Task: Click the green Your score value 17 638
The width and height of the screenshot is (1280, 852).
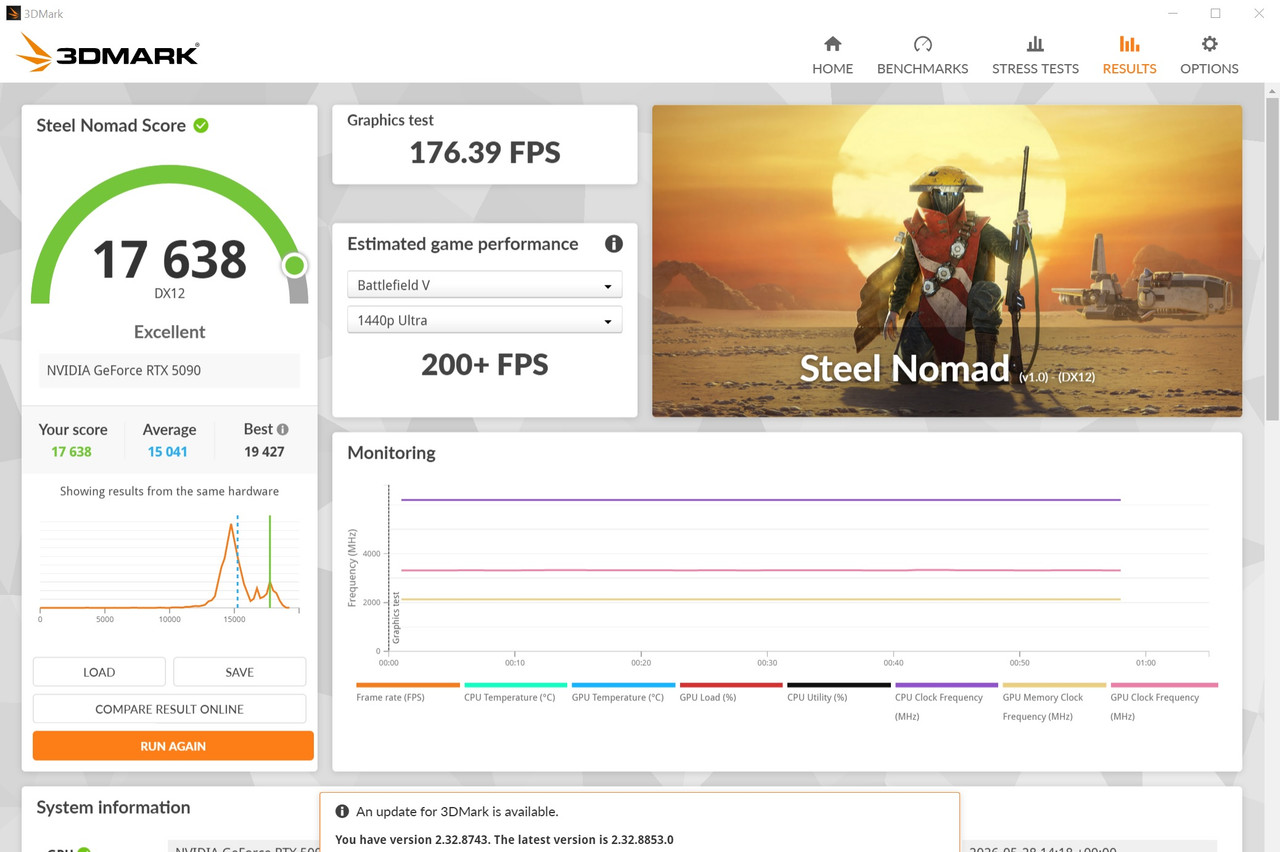Action: 71,452
